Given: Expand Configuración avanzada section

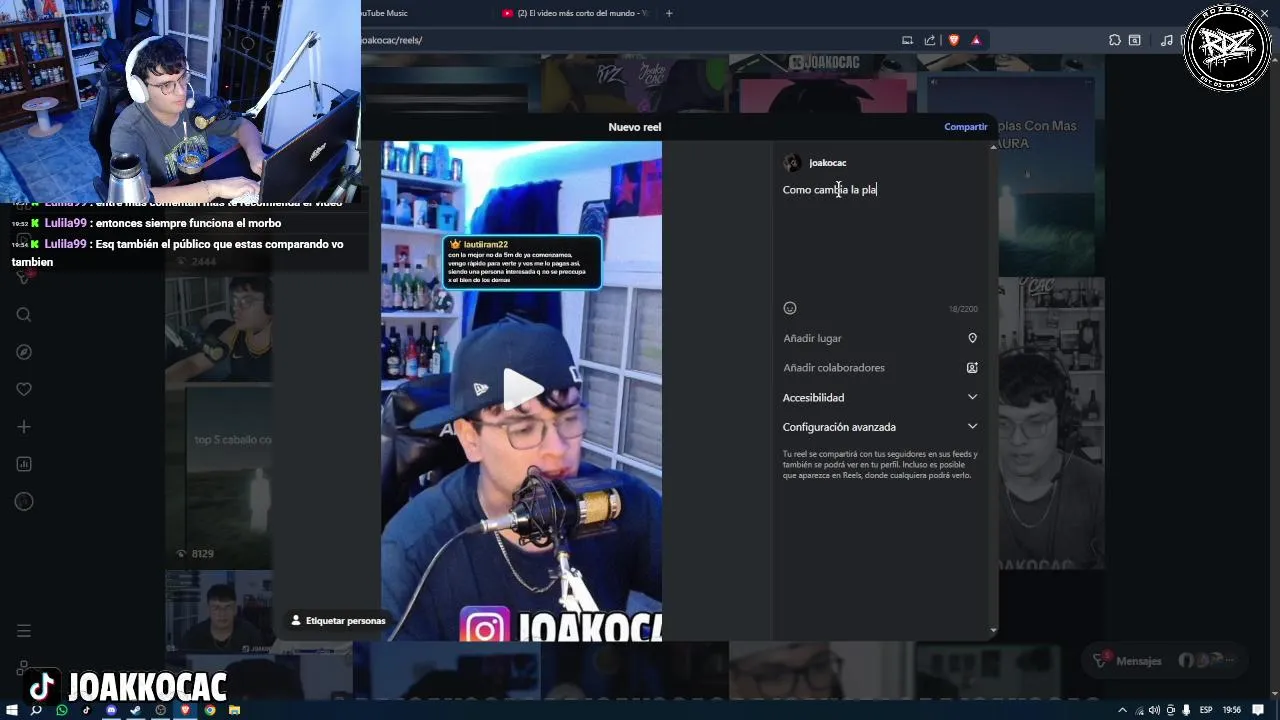Looking at the screenshot, I should (x=880, y=427).
